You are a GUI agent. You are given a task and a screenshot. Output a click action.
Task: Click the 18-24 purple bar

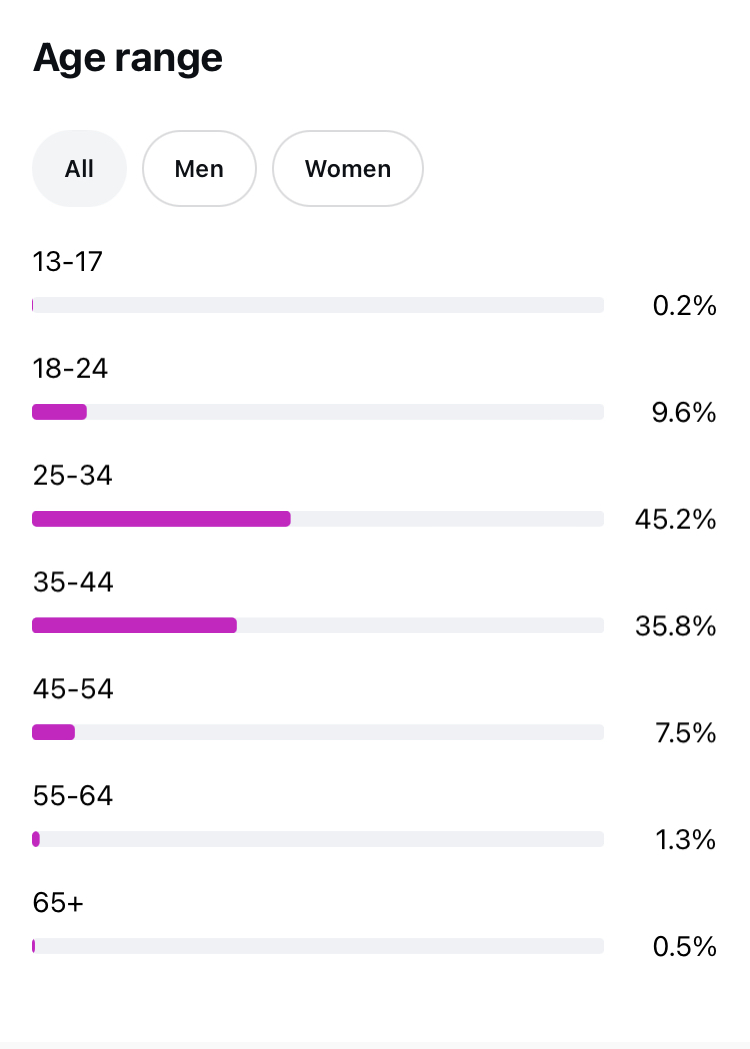coord(60,412)
